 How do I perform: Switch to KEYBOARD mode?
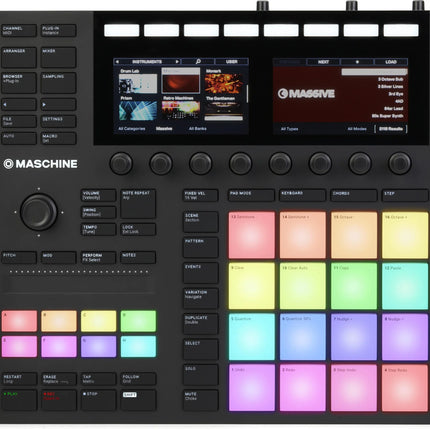click(x=302, y=195)
